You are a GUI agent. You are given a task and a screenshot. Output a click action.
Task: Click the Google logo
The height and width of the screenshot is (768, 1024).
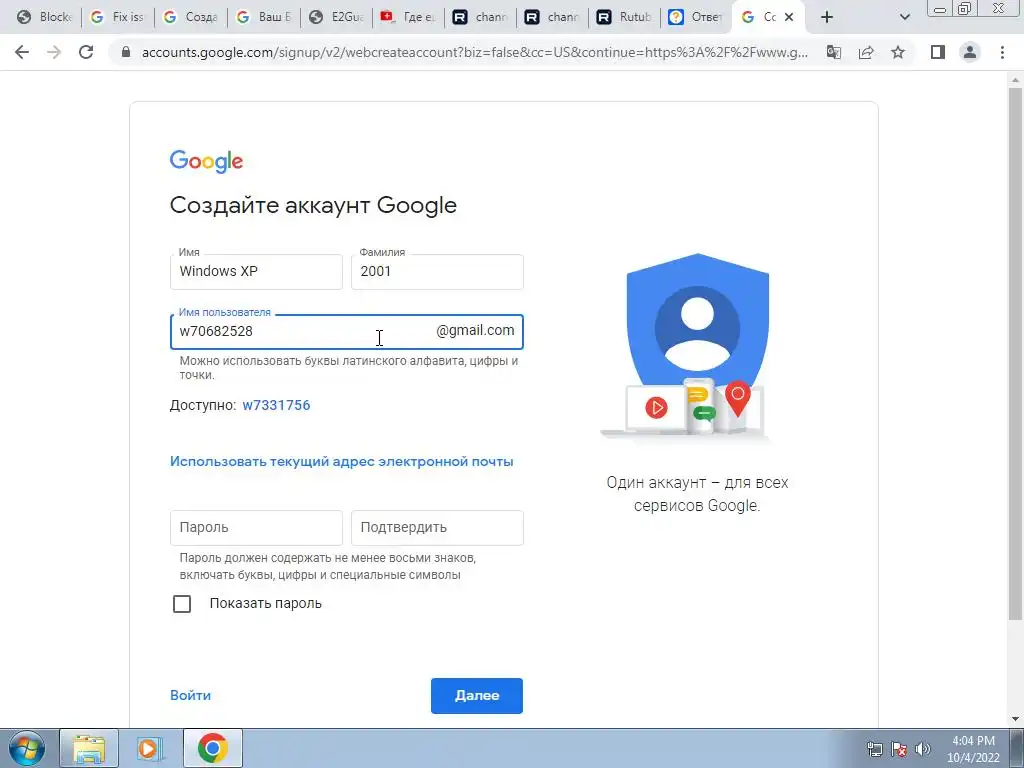206,161
